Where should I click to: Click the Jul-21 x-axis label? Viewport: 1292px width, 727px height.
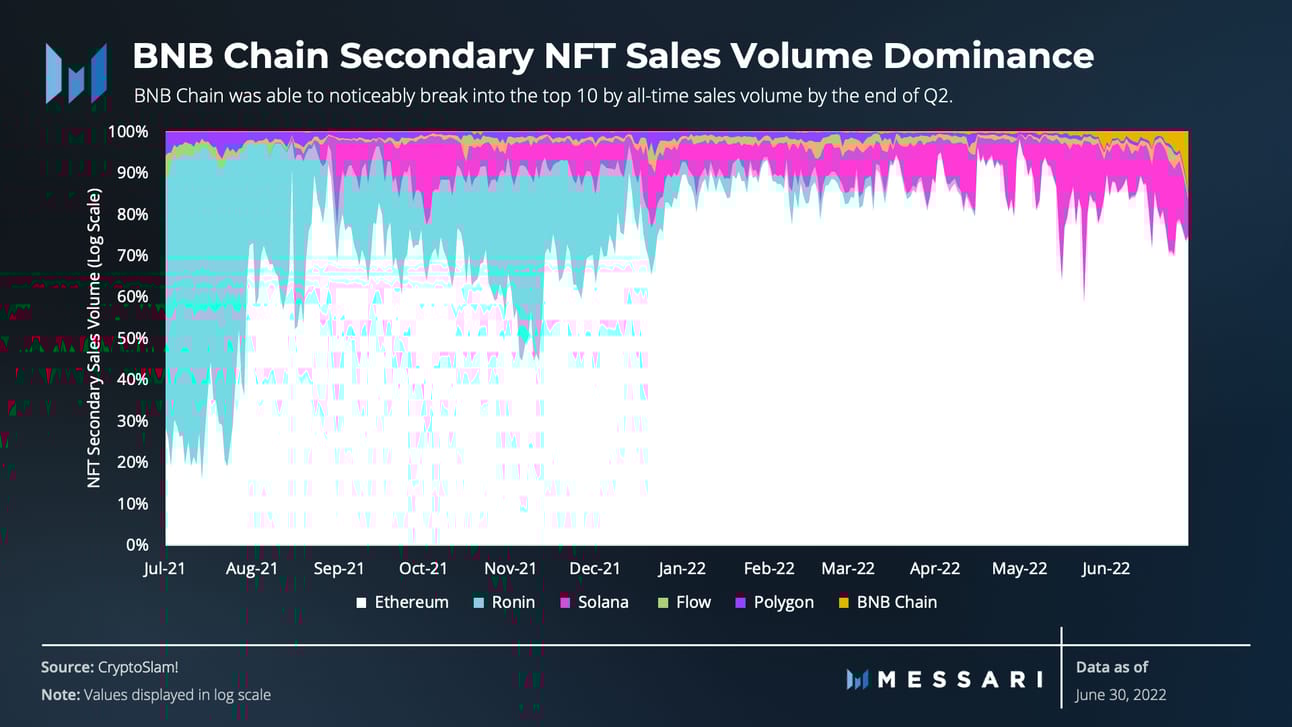click(x=165, y=568)
